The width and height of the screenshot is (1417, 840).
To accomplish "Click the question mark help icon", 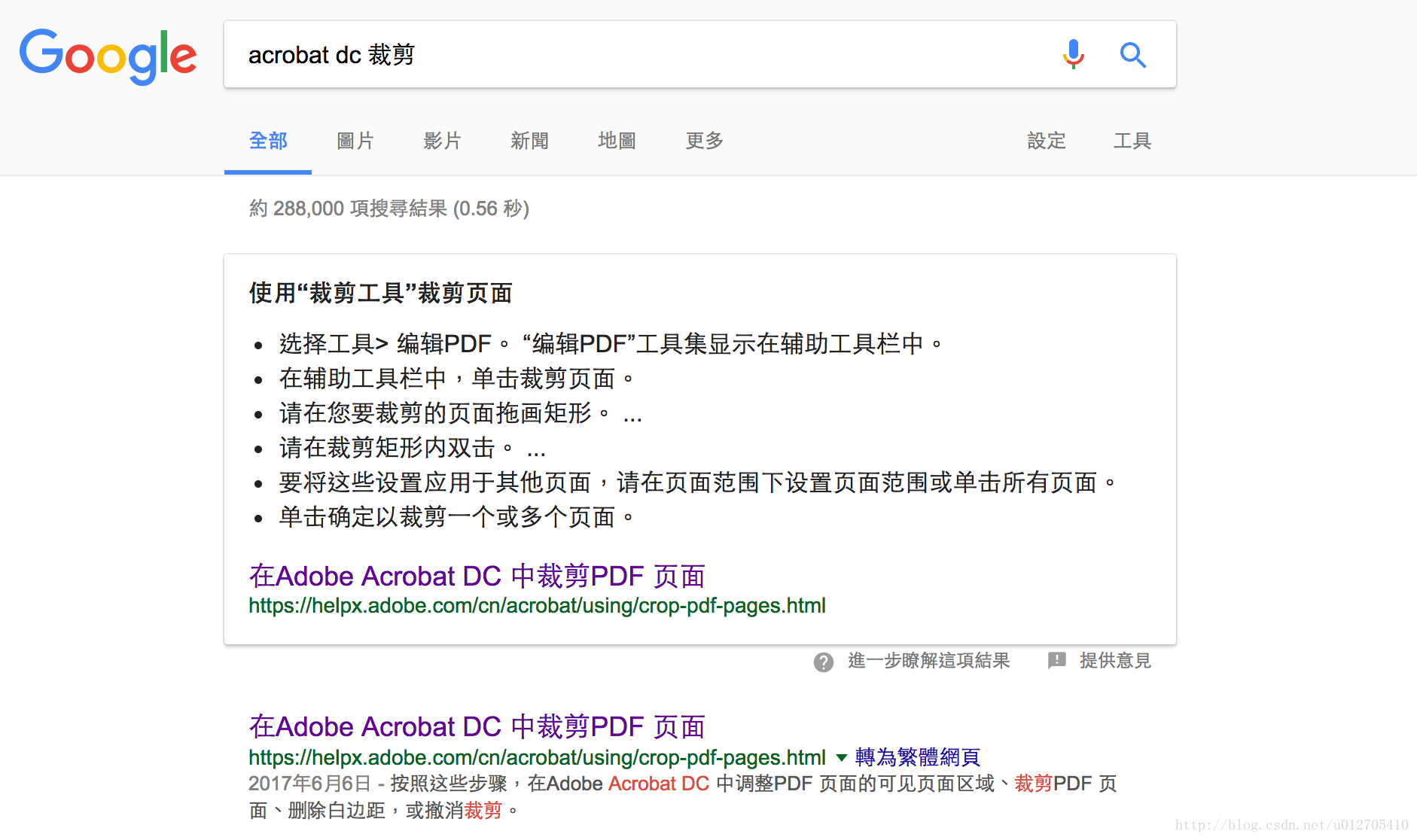I will coord(823,662).
